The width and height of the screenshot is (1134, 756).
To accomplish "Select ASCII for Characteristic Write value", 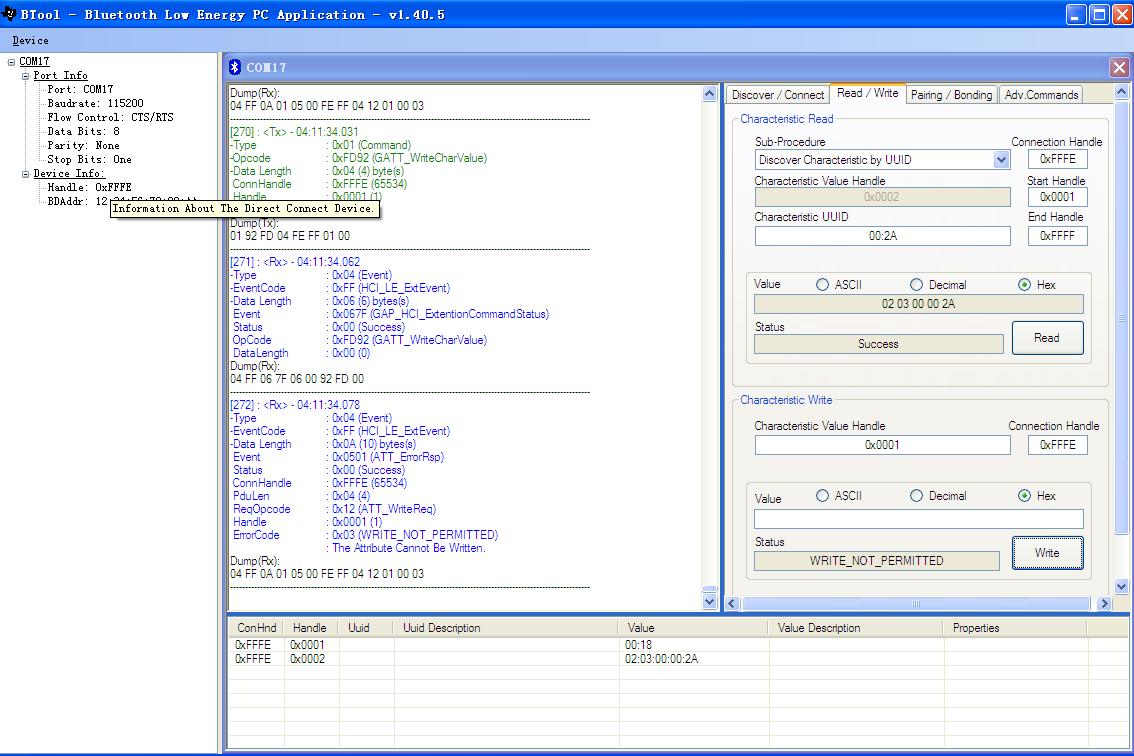I will tap(822, 496).
